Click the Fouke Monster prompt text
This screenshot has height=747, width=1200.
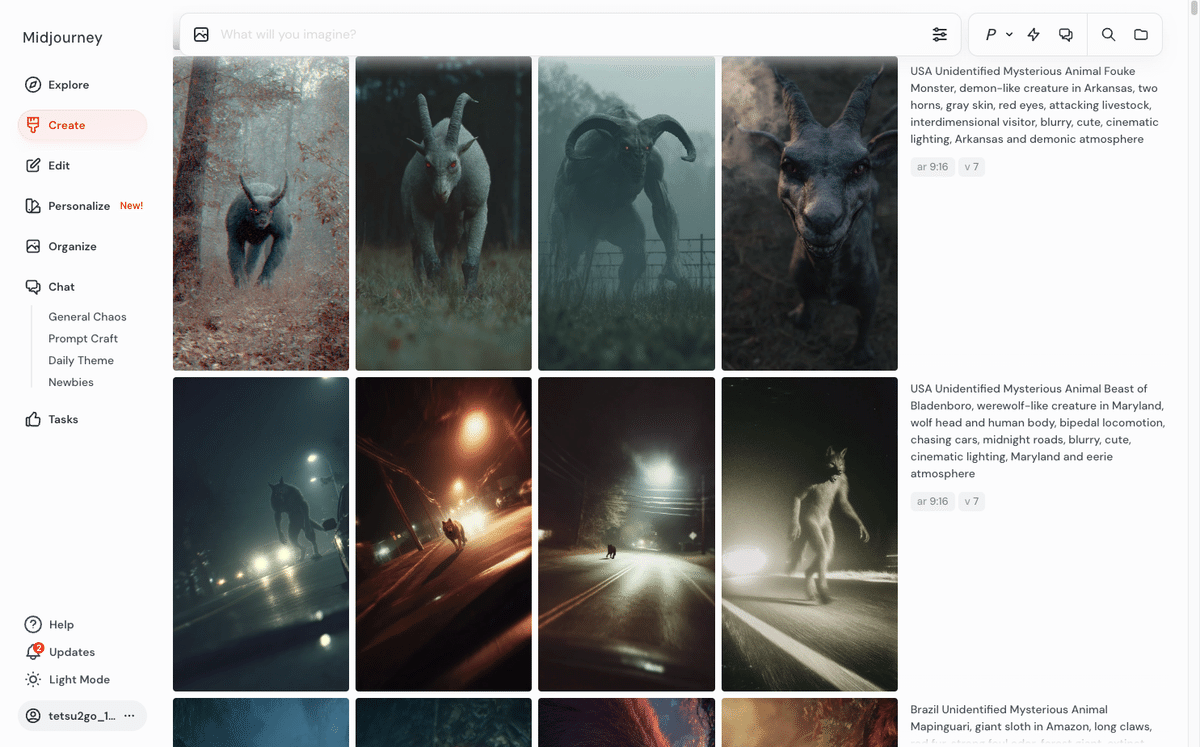[x=1034, y=105]
